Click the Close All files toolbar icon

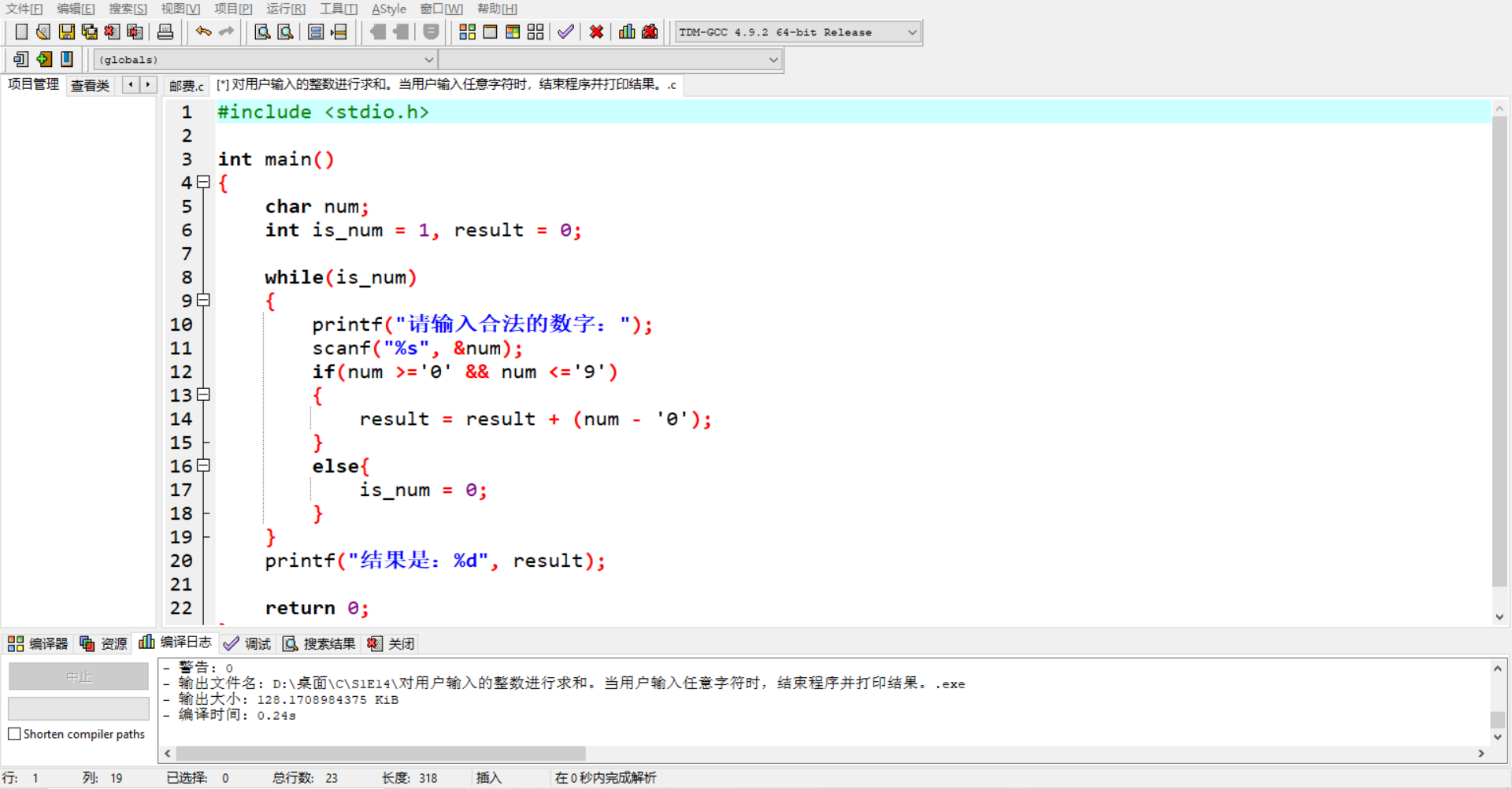coord(135,31)
